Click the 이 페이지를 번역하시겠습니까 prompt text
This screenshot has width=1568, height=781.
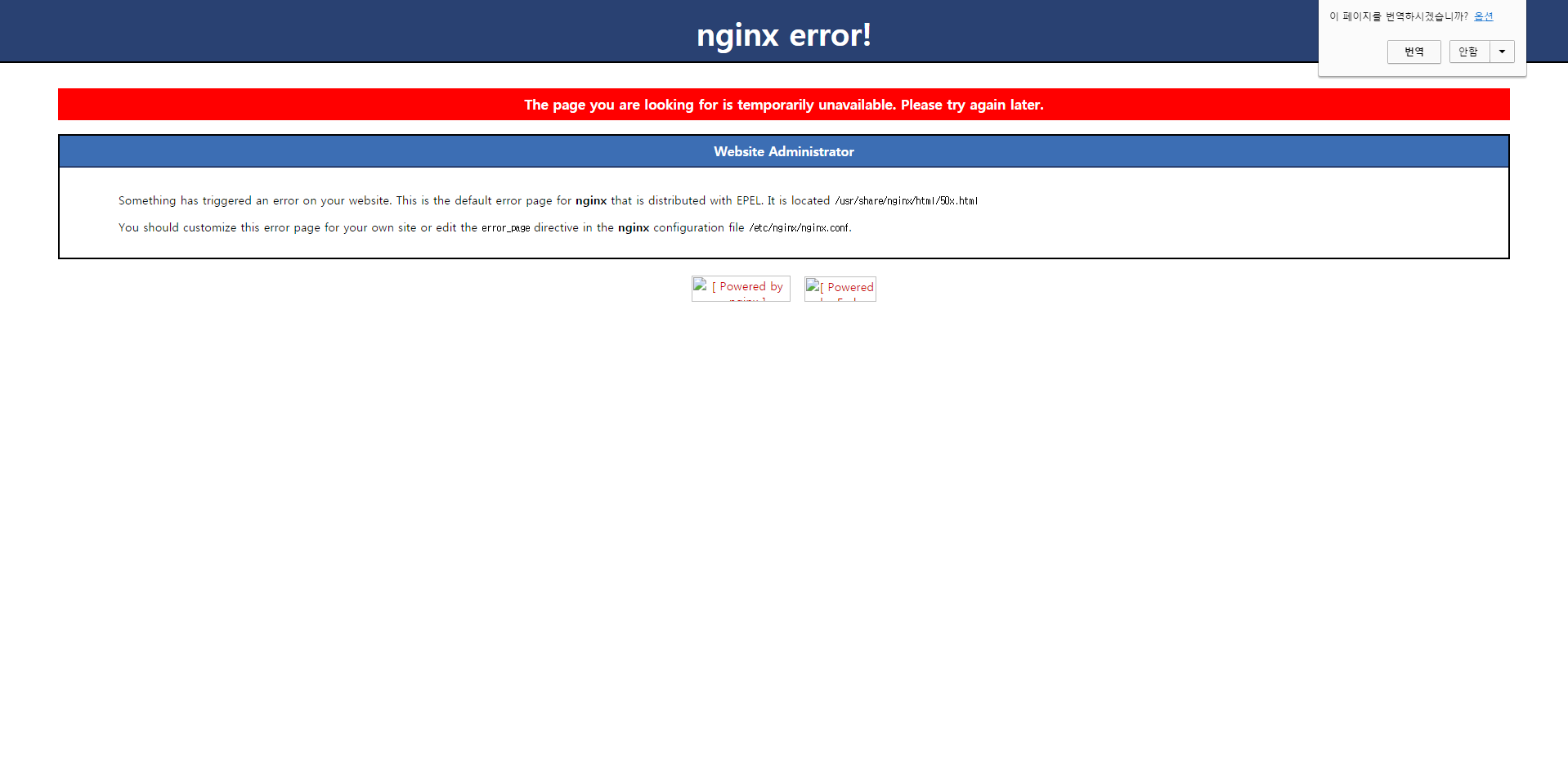pos(1398,16)
